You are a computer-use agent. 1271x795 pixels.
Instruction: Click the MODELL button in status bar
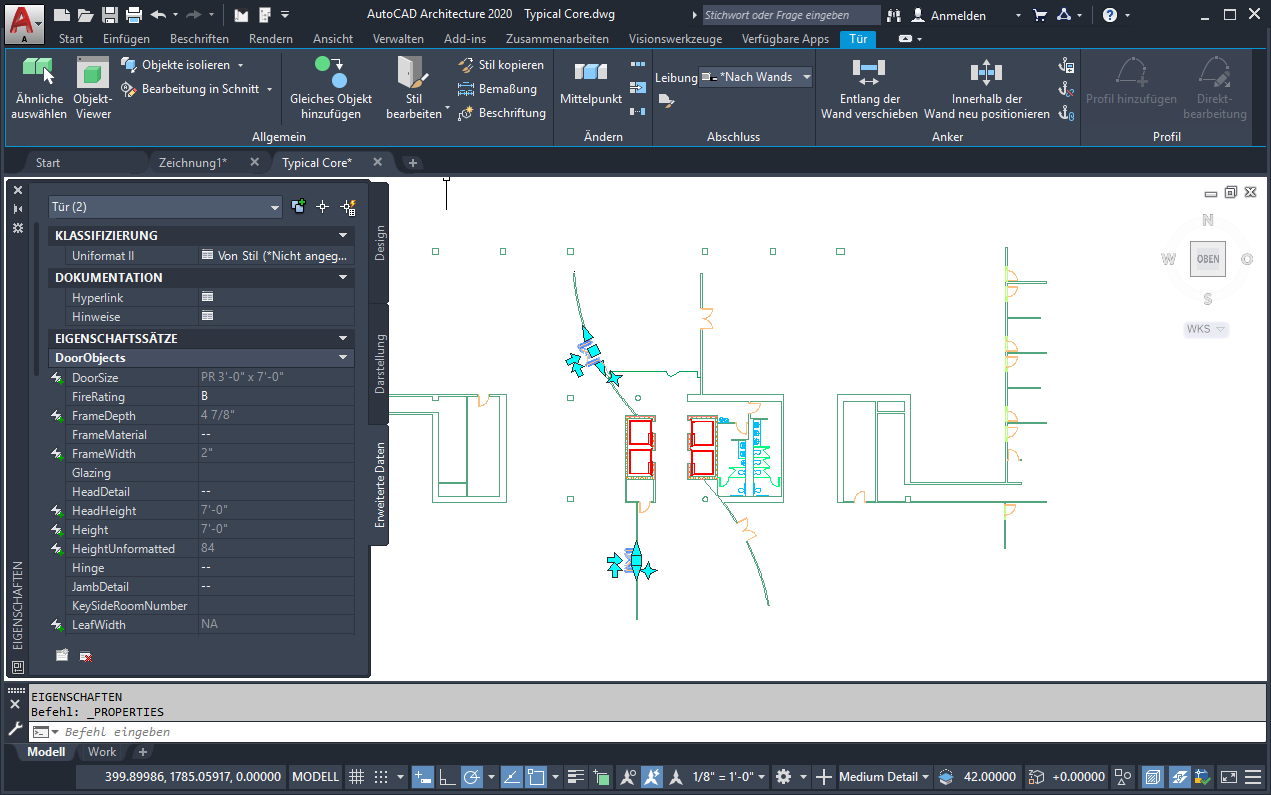[315, 777]
